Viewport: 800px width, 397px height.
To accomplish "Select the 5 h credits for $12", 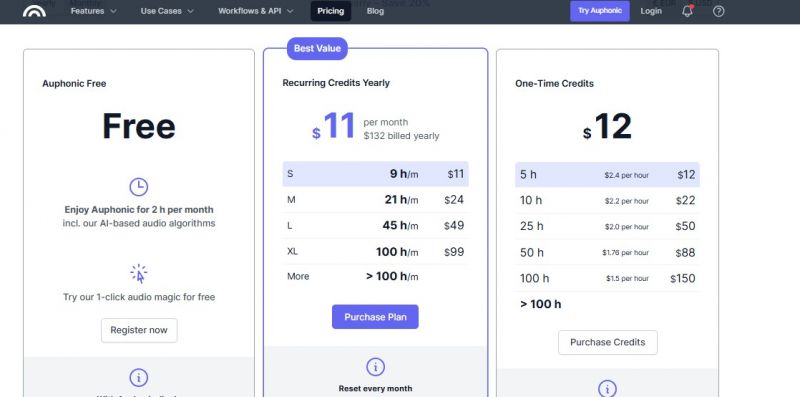I will [x=608, y=175].
